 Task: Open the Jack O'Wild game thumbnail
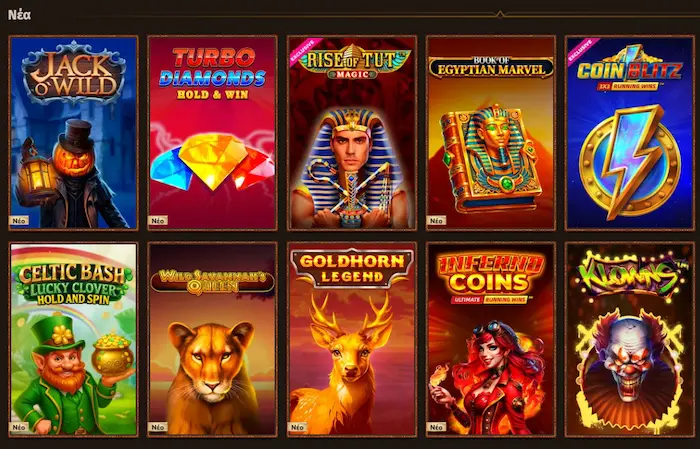(73, 133)
